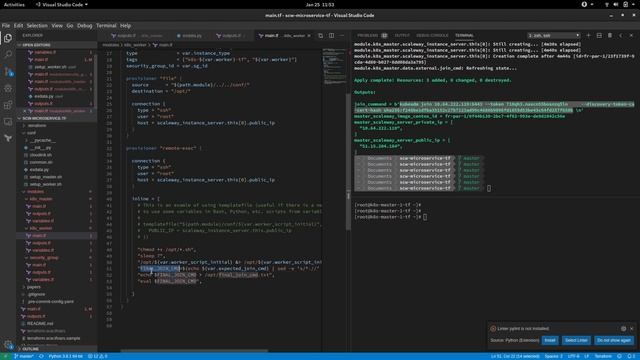Click the clock in top bar
Viewport: 640px width, 360px height.
pyautogui.click(x=320, y=4)
